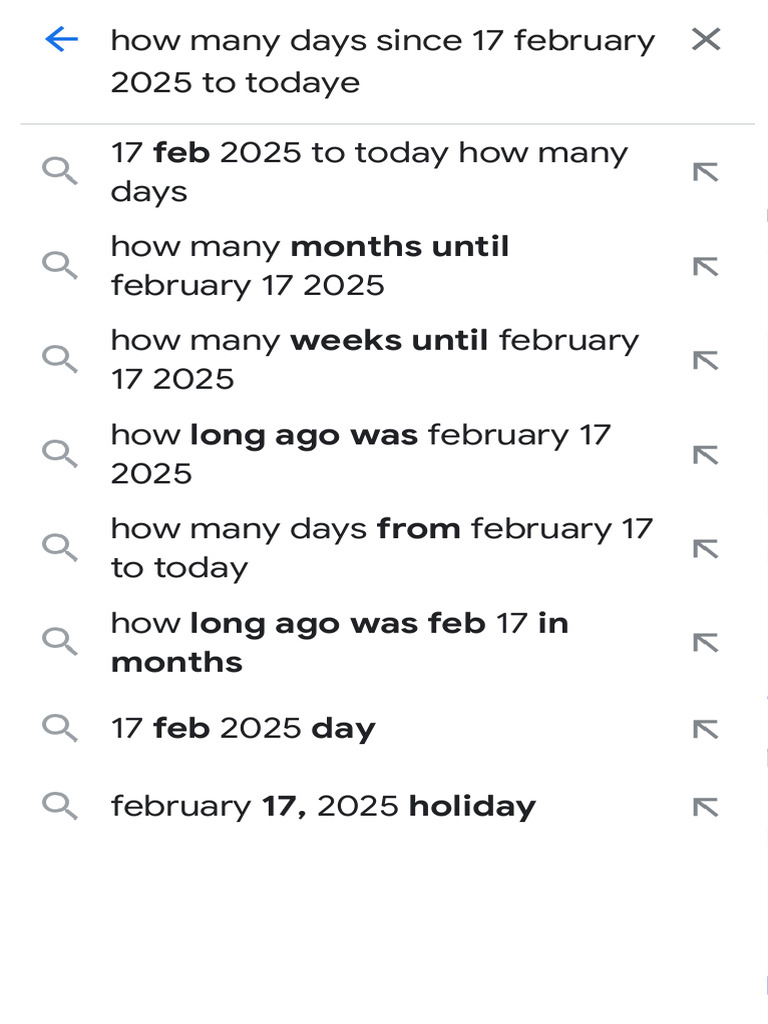
Task: Select suggestion '17 feb 2025 to today how many days'
Action: pos(370,172)
